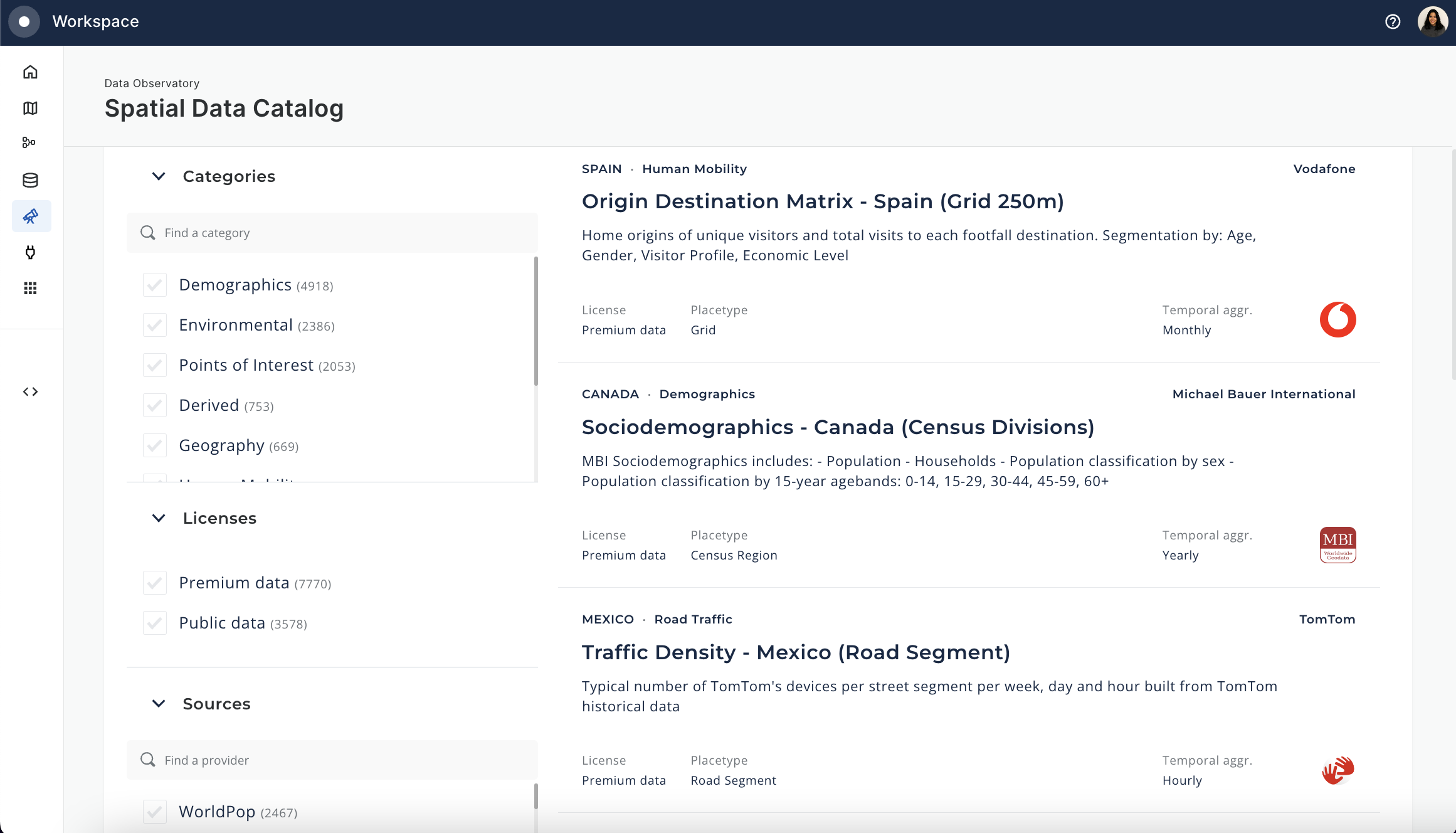The image size is (1456, 833).
Task: Collapse the Categories section expander
Action: [x=157, y=176]
